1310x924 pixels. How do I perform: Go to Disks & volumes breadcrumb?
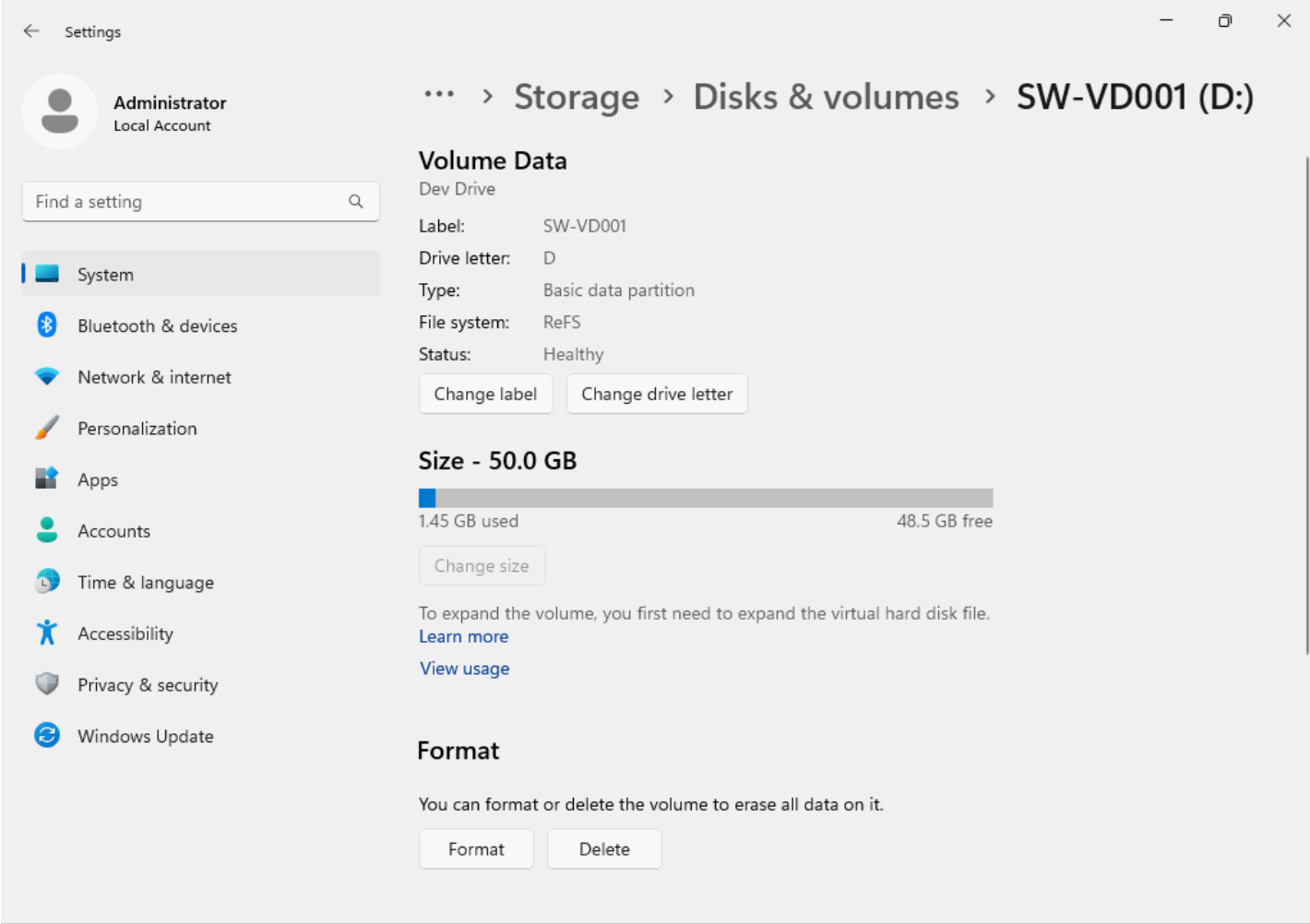pos(826,97)
